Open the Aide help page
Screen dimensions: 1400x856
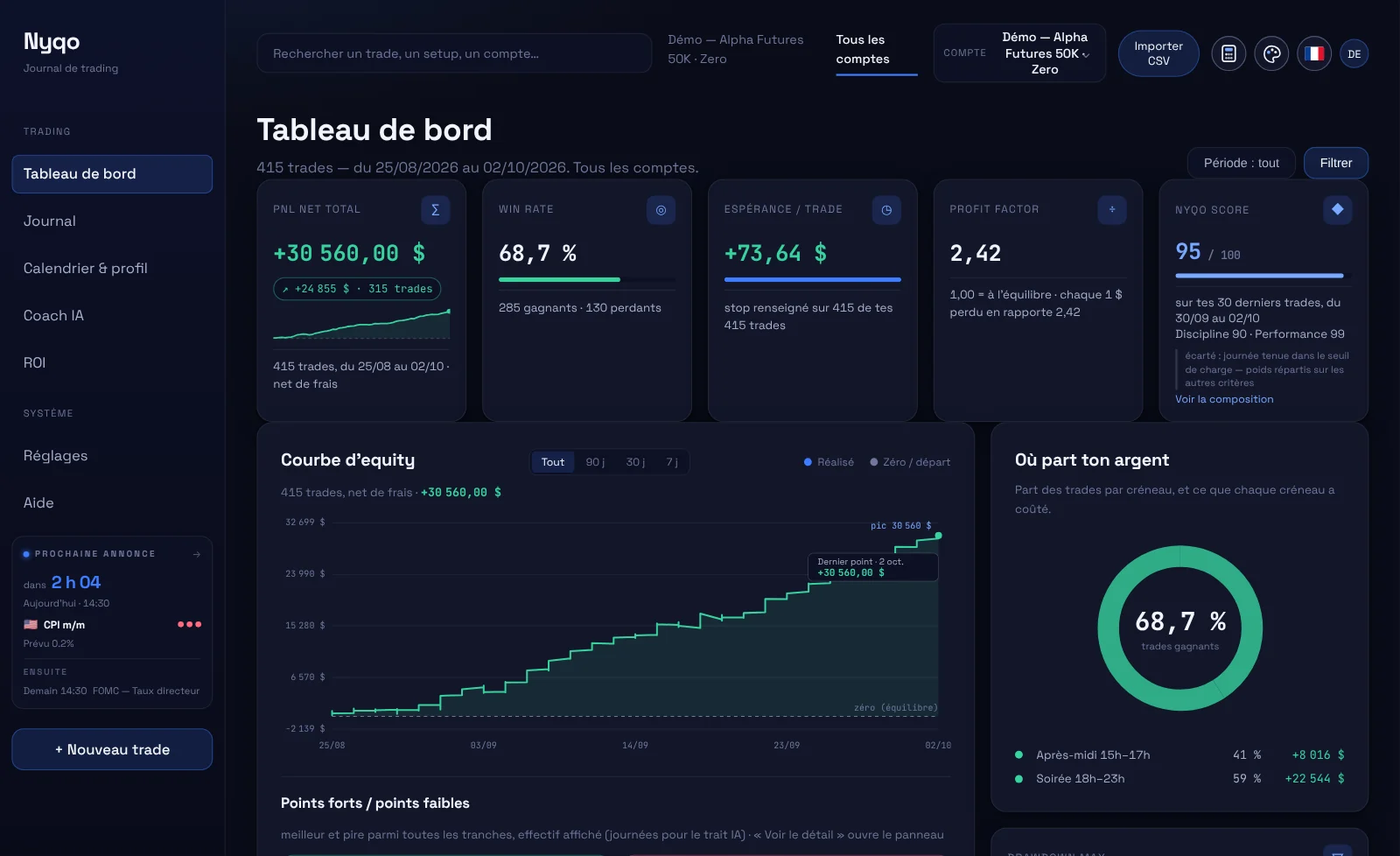pos(112,503)
